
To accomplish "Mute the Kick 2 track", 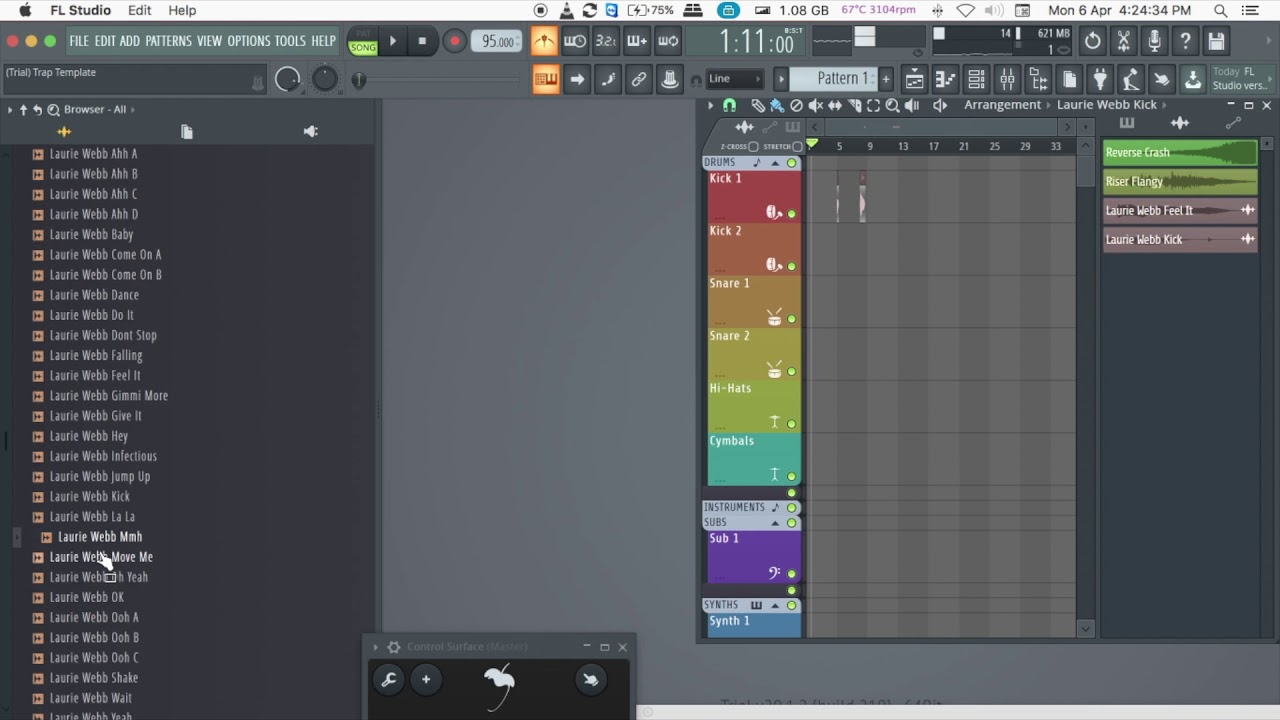I will coord(792,266).
